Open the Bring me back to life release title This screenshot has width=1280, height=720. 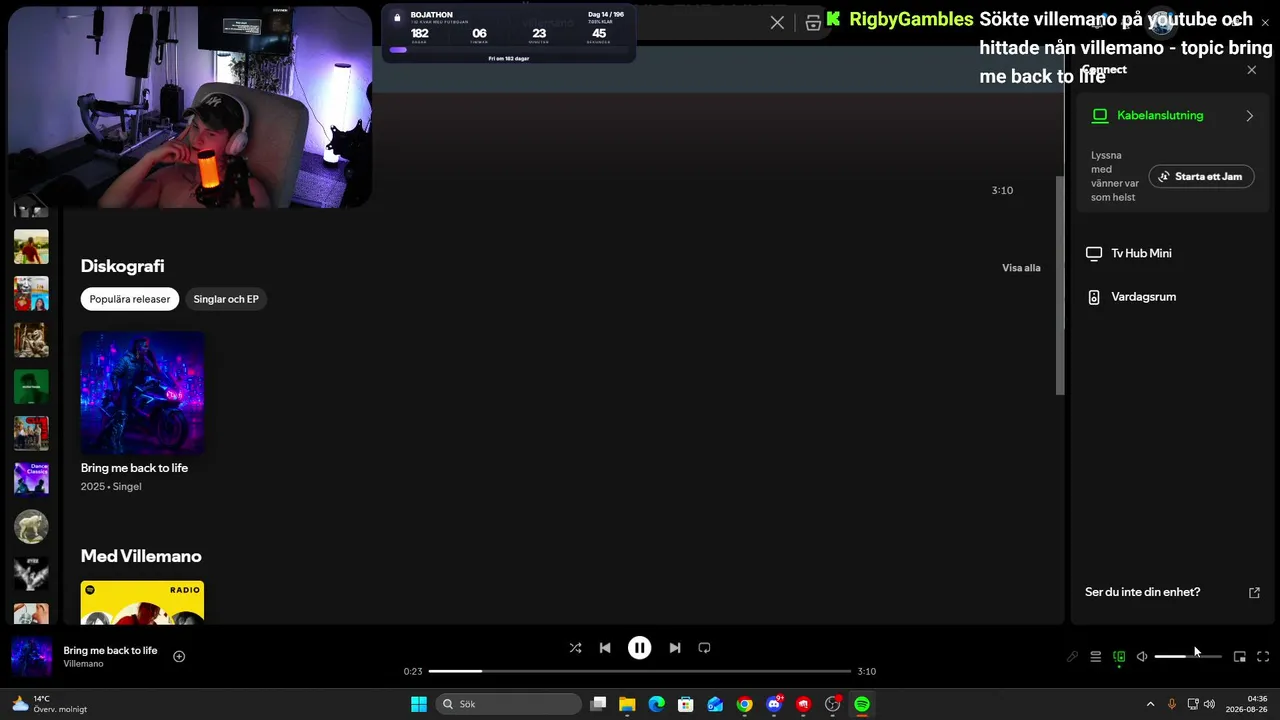coord(134,468)
